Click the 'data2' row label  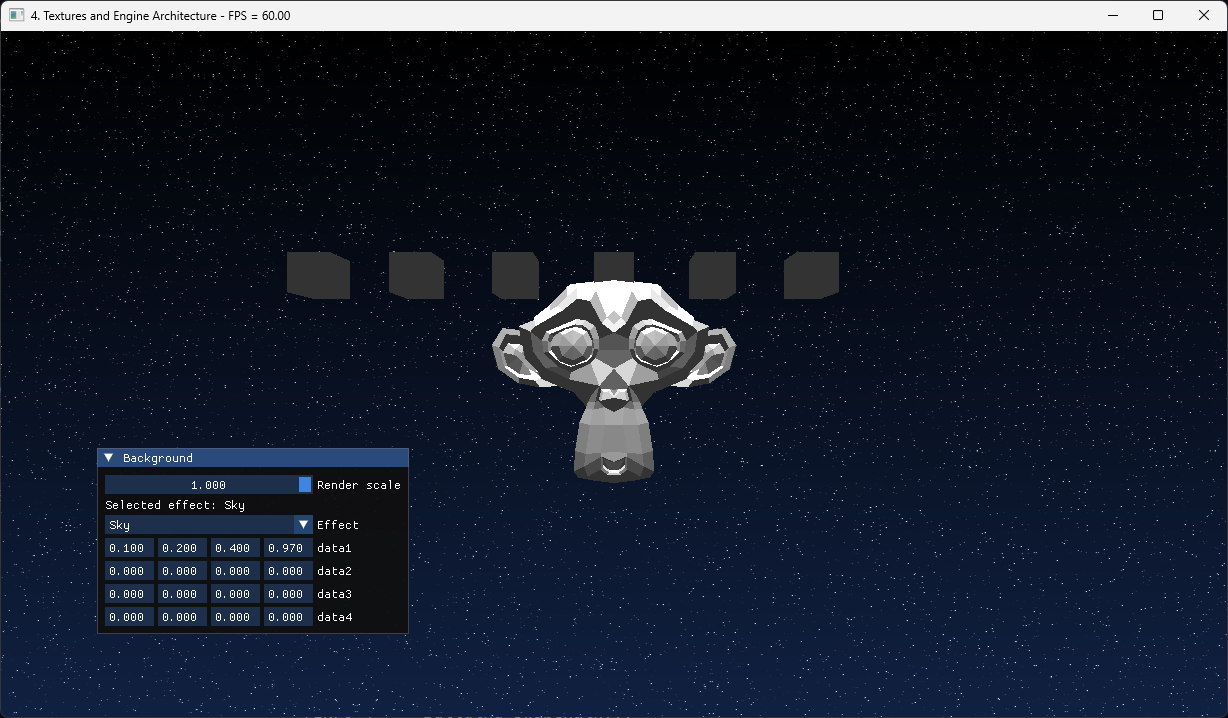tap(335, 571)
